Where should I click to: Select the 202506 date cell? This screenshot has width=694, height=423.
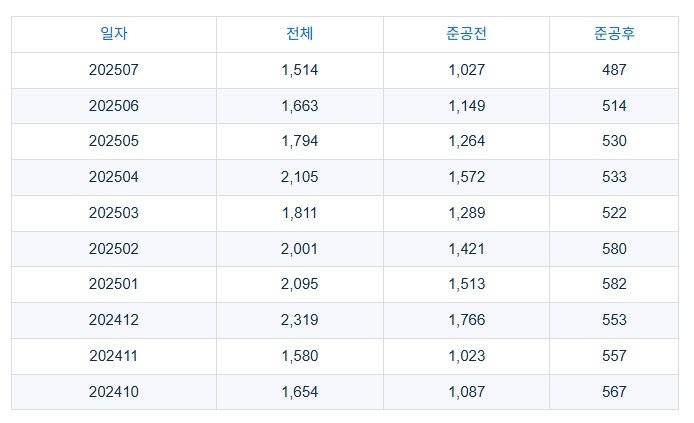tap(114, 106)
